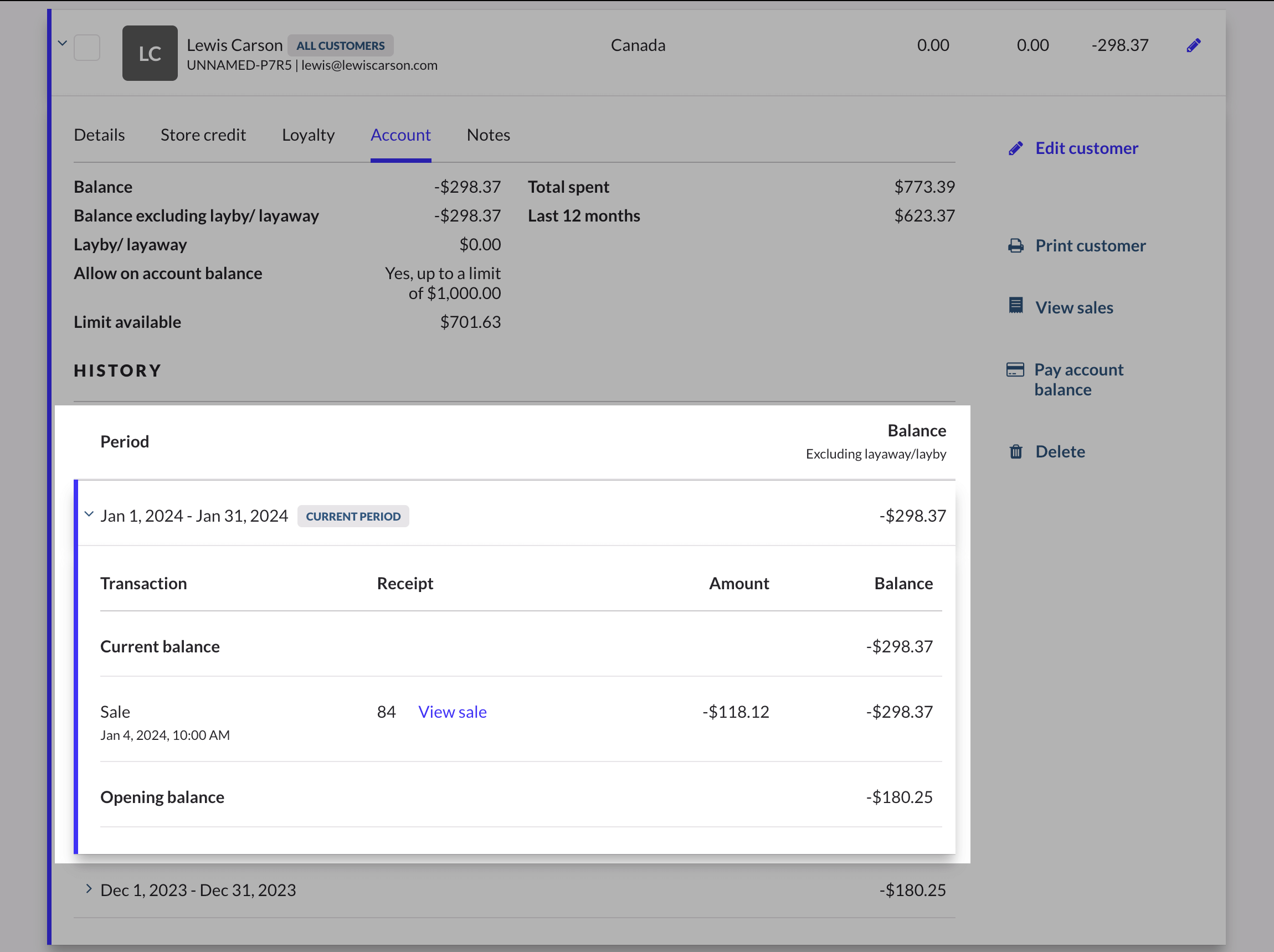This screenshot has height=952, width=1274.
Task: Switch to the Loyalty tab
Action: [308, 135]
